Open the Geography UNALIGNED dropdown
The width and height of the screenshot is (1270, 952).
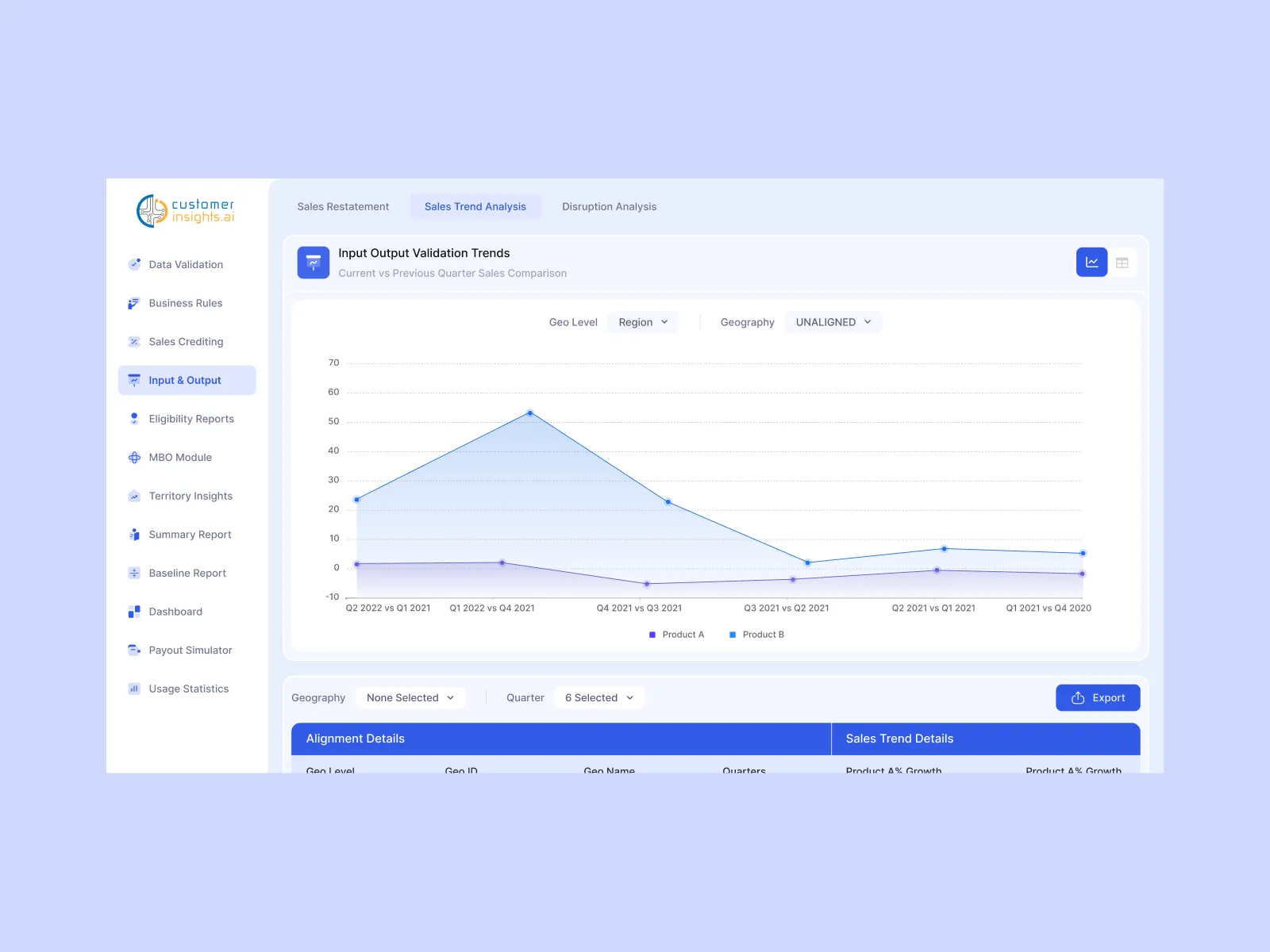(833, 322)
